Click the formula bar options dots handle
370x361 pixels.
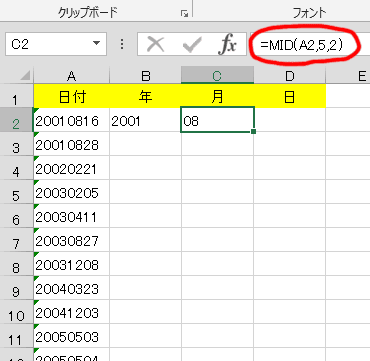[x=122, y=44]
